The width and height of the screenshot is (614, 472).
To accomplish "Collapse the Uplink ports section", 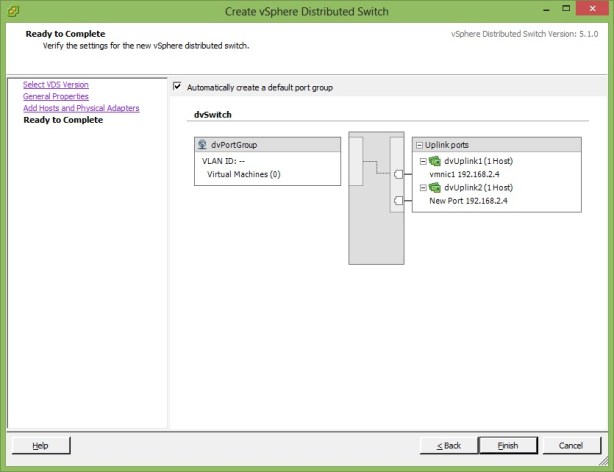I will coord(419,145).
